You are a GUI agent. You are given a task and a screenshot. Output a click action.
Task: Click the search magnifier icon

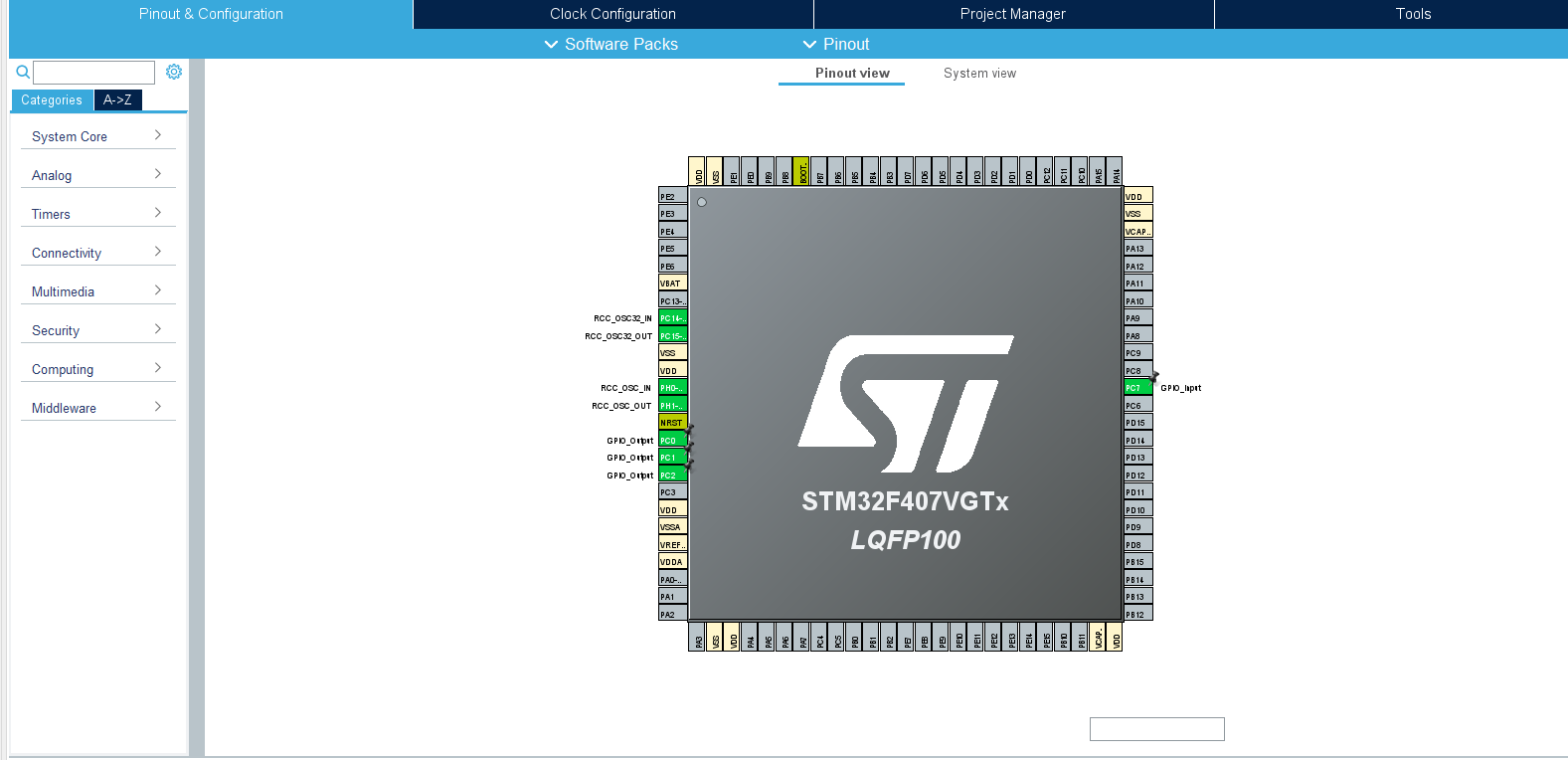click(x=23, y=72)
